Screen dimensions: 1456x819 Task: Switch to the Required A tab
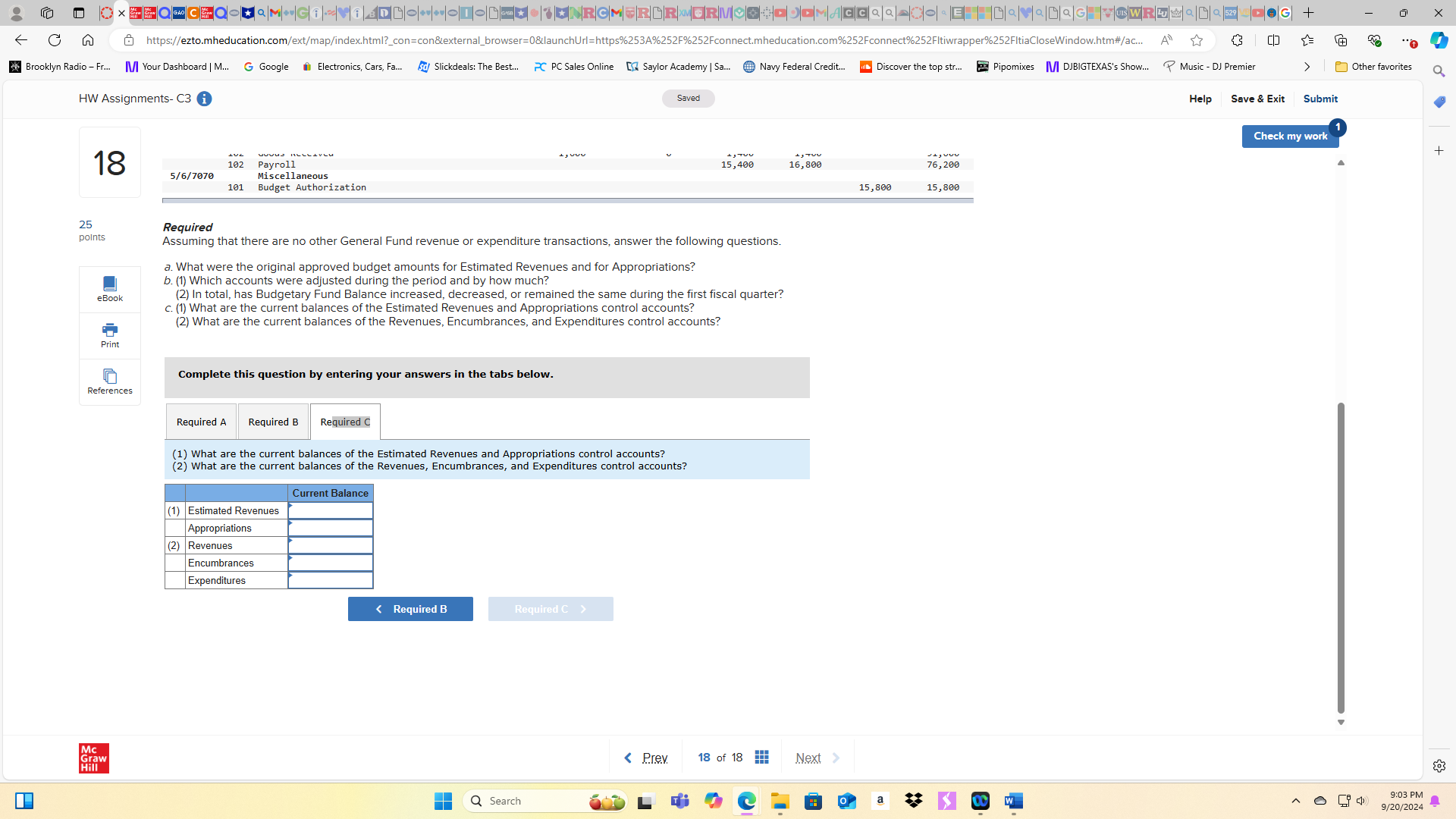click(201, 422)
